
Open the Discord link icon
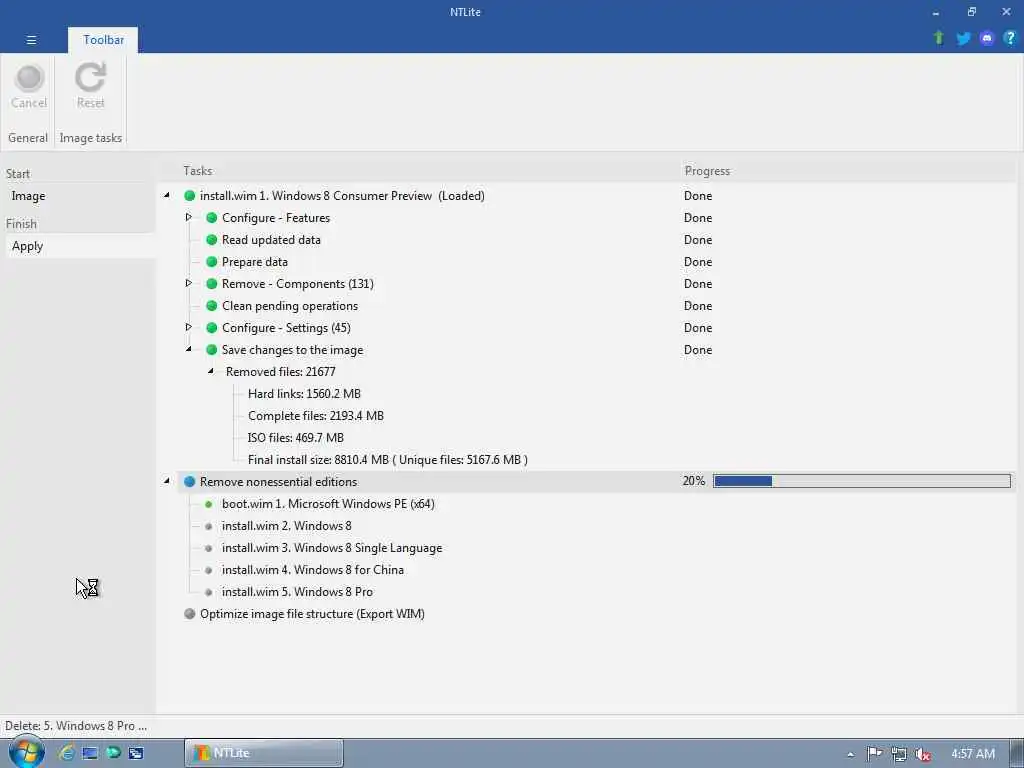pyautogui.click(x=987, y=38)
